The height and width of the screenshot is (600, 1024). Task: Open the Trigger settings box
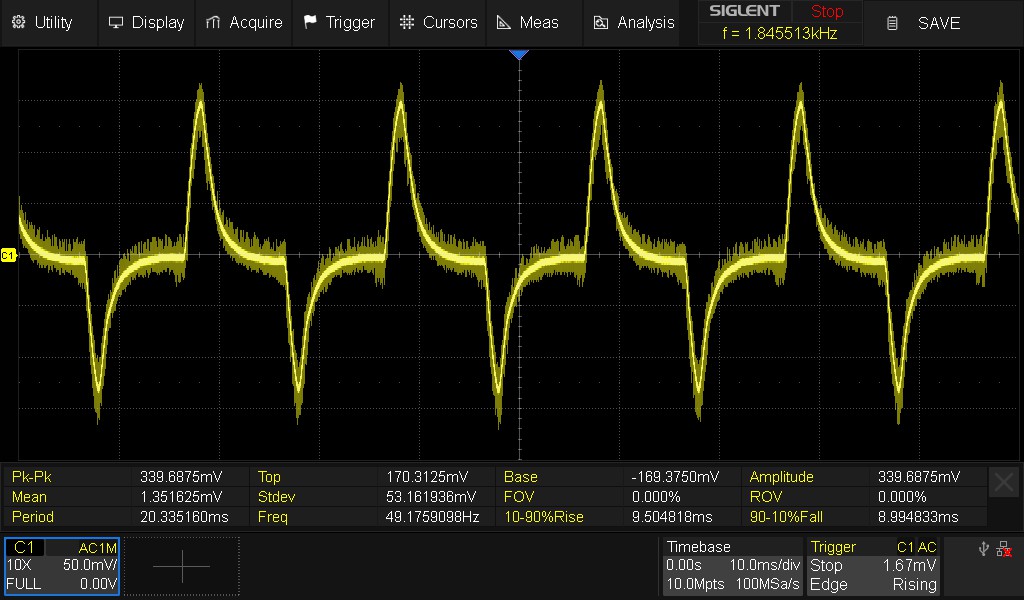click(873, 566)
